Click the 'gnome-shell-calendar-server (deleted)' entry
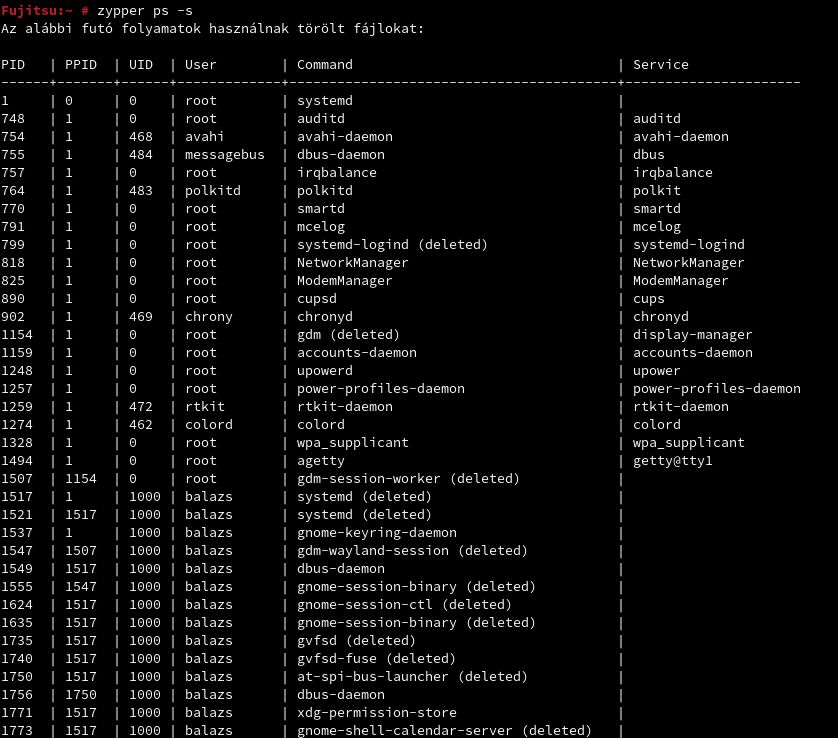The height and width of the screenshot is (738, 838). click(x=444, y=731)
